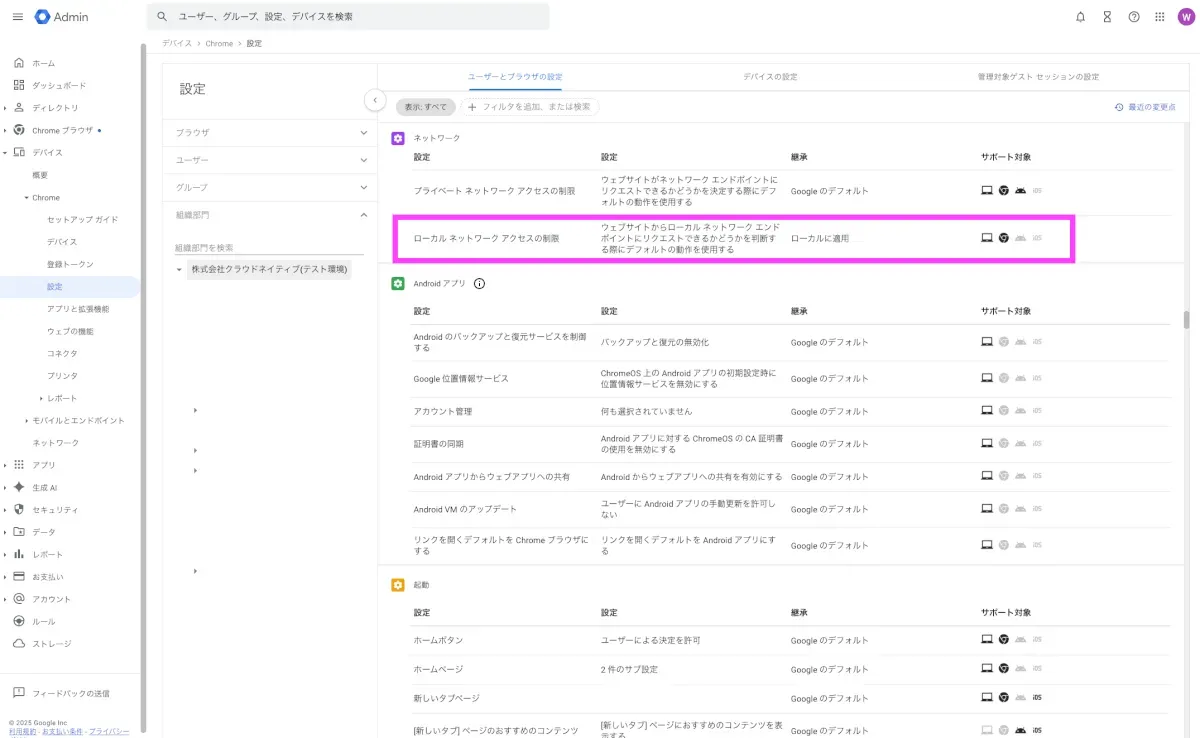Collapse the 組織部門 section

[364, 215]
